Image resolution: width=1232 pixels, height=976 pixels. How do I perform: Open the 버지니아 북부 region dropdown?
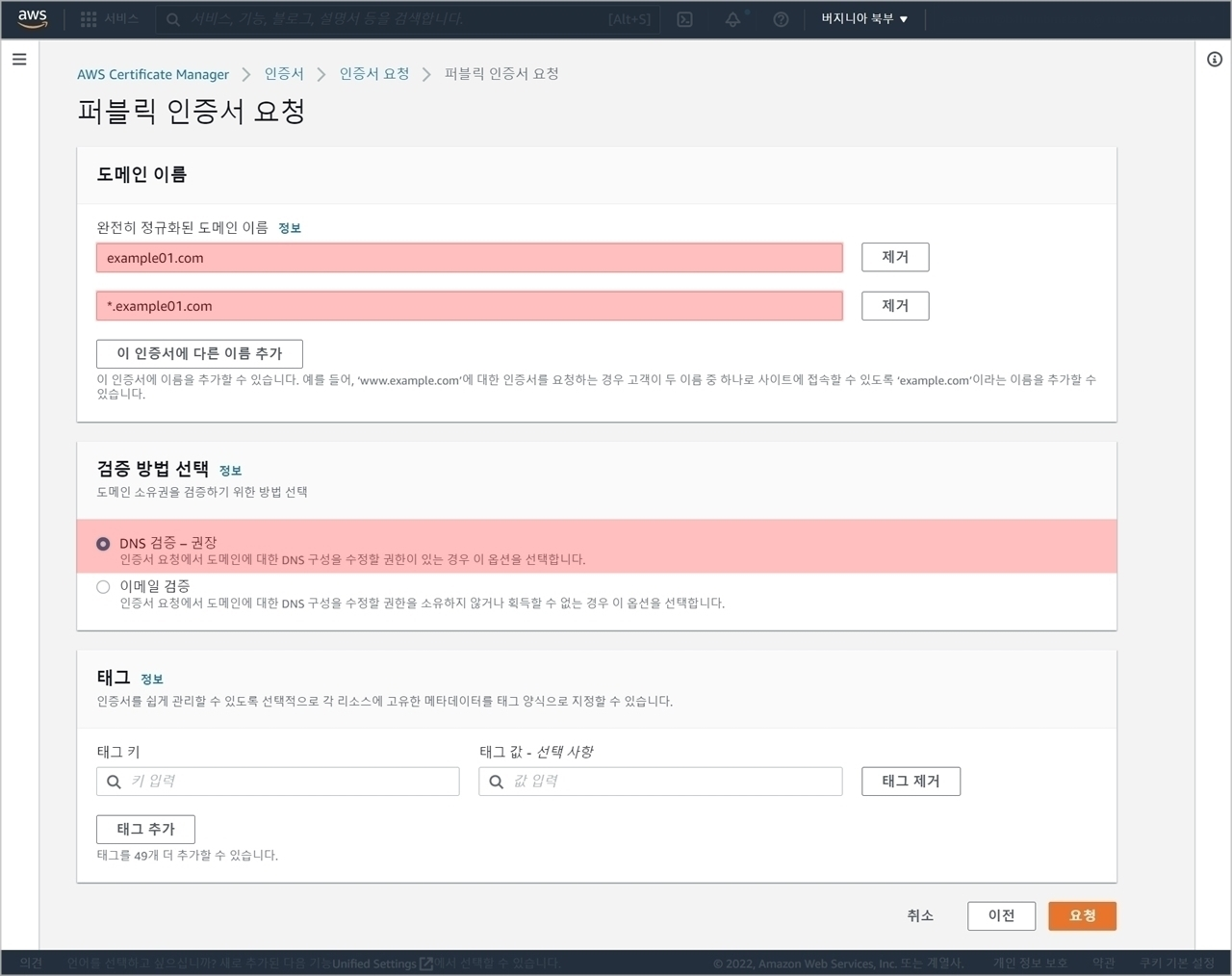(864, 18)
